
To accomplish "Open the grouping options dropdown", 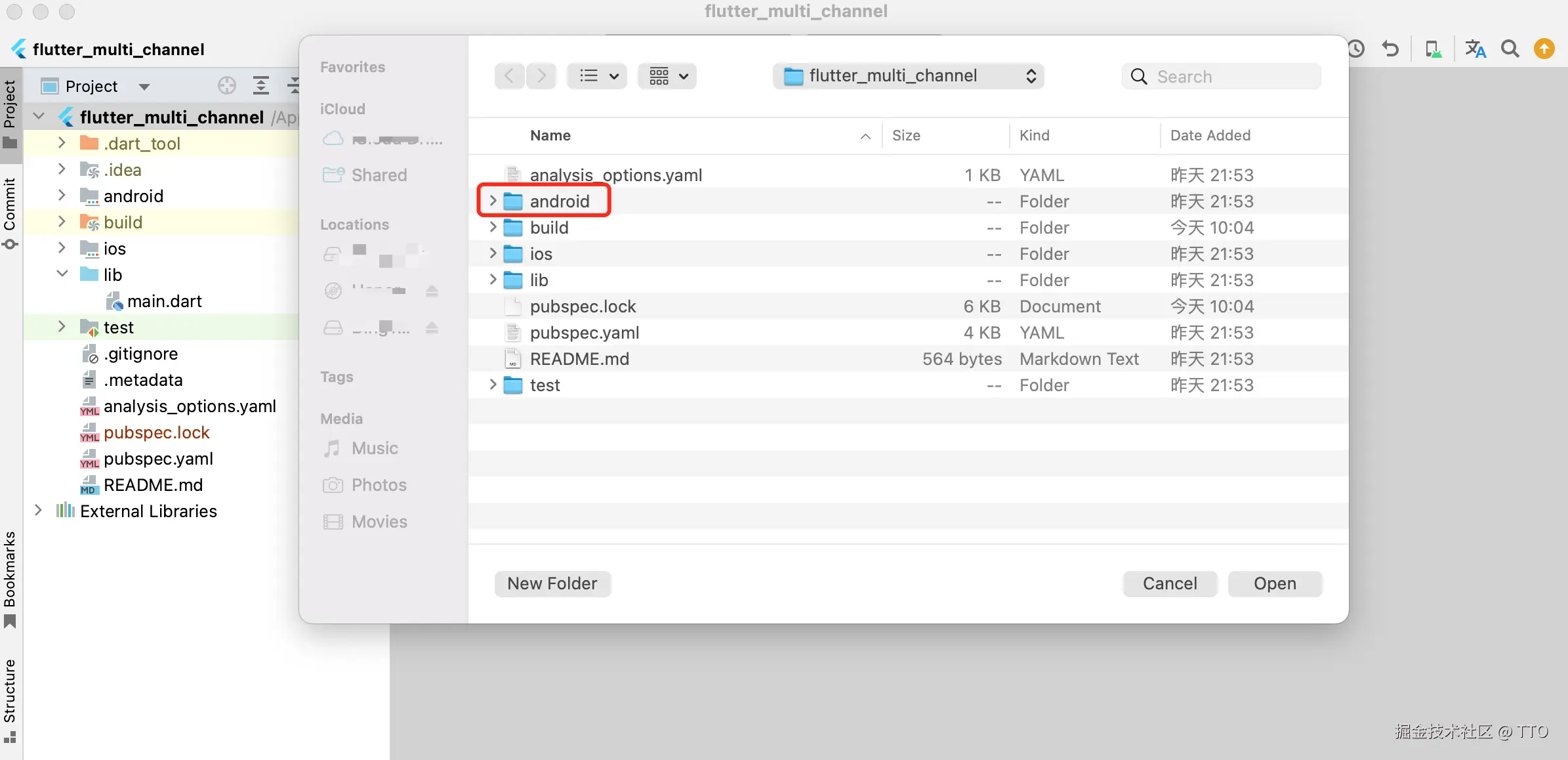I will pyautogui.click(x=667, y=76).
